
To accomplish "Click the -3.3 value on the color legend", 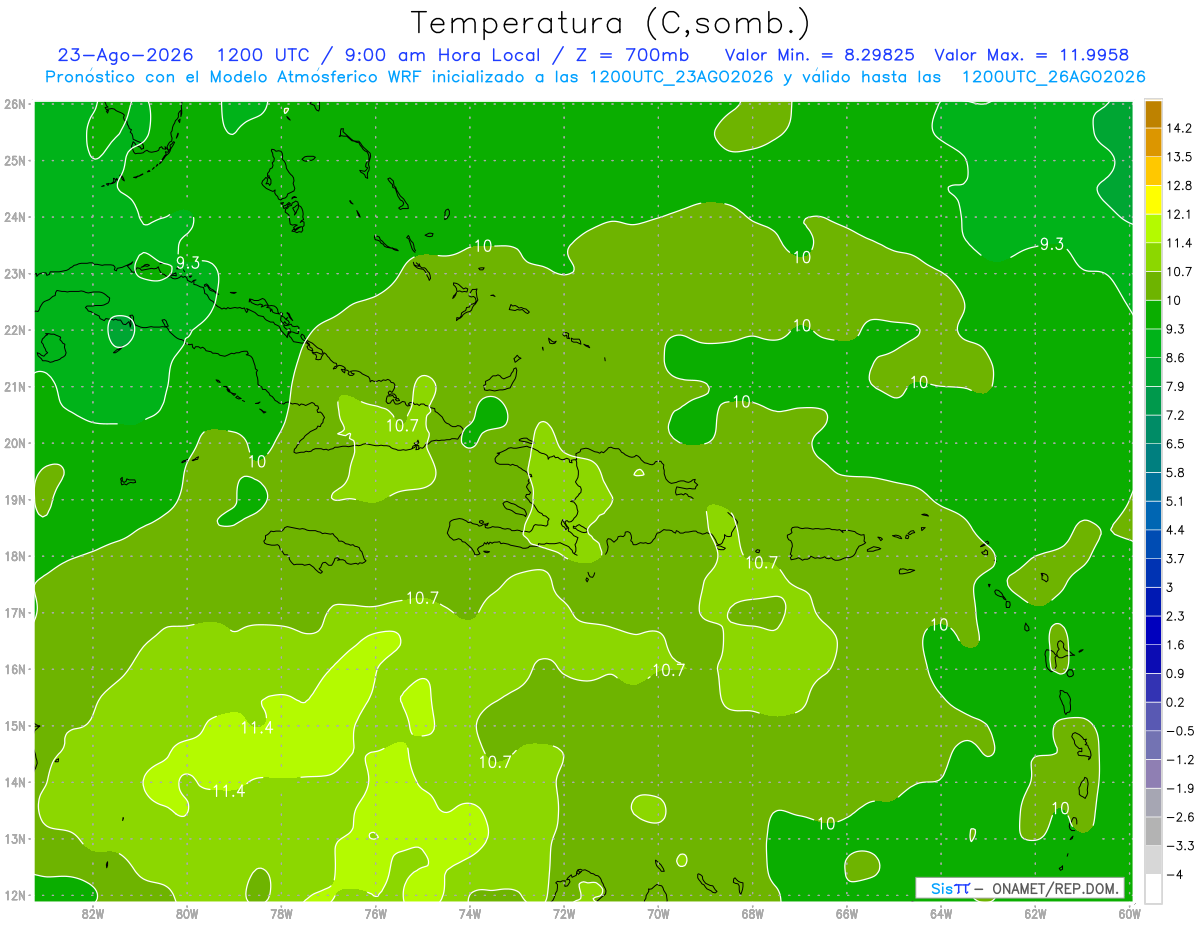I will (1181, 846).
